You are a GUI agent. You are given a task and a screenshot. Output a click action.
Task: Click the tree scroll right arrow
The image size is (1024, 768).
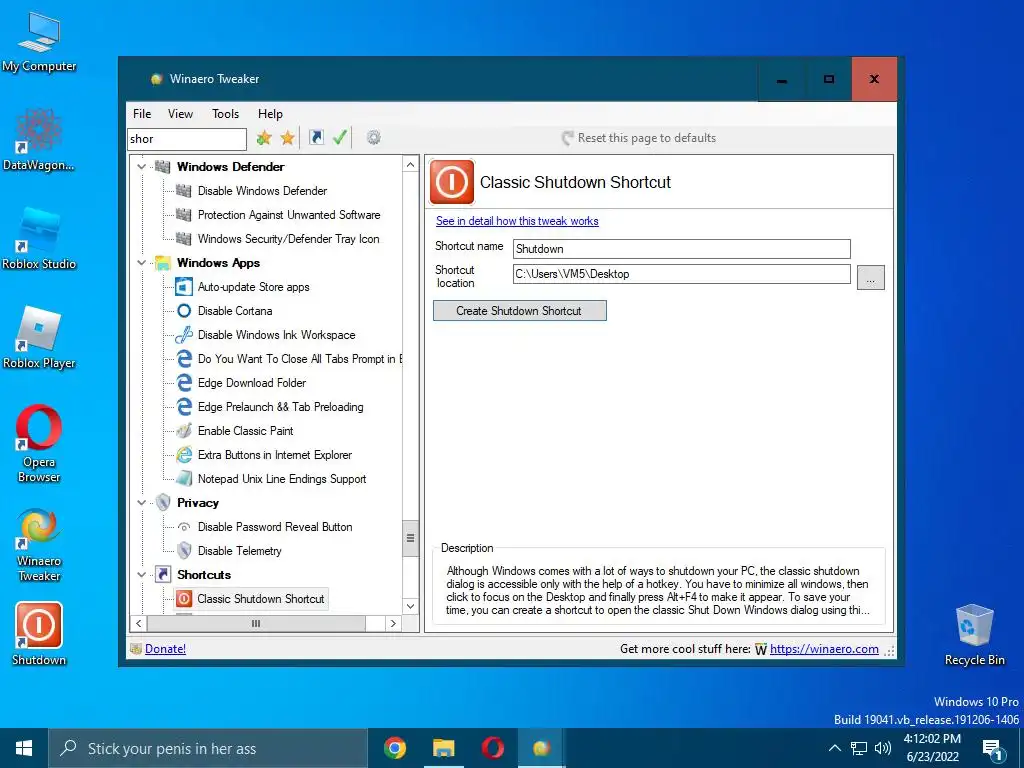pyautogui.click(x=393, y=624)
